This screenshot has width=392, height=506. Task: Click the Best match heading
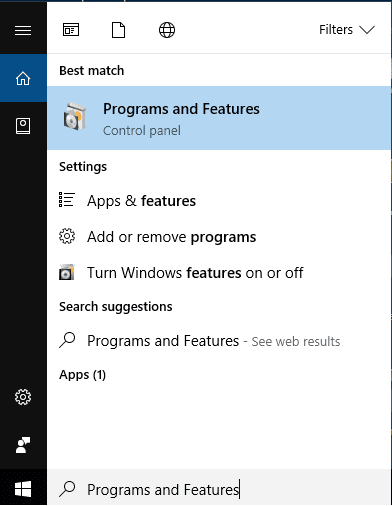92,71
